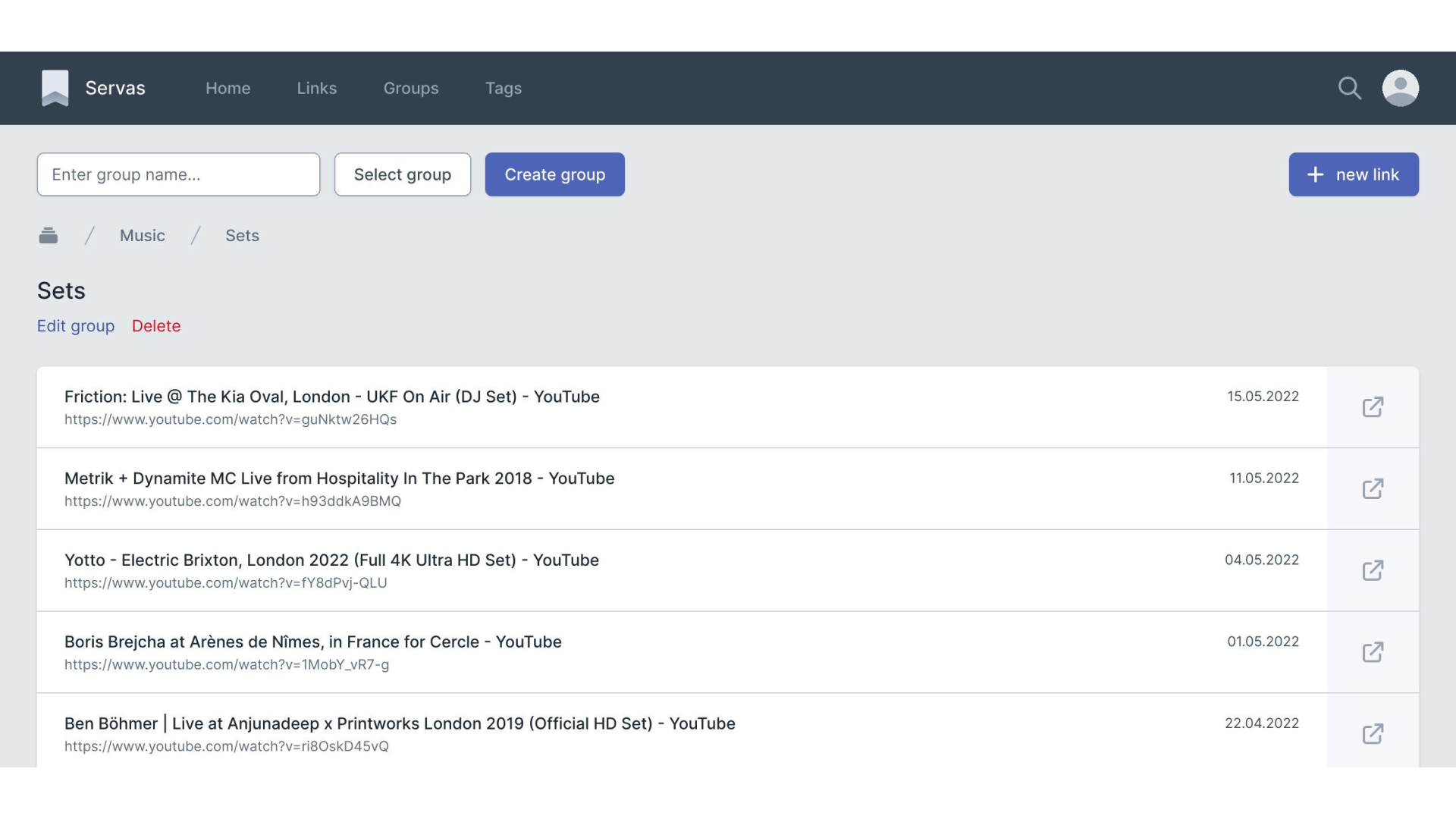Open Metrik Dynamite MC link externally
1456x819 pixels.
(1373, 489)
